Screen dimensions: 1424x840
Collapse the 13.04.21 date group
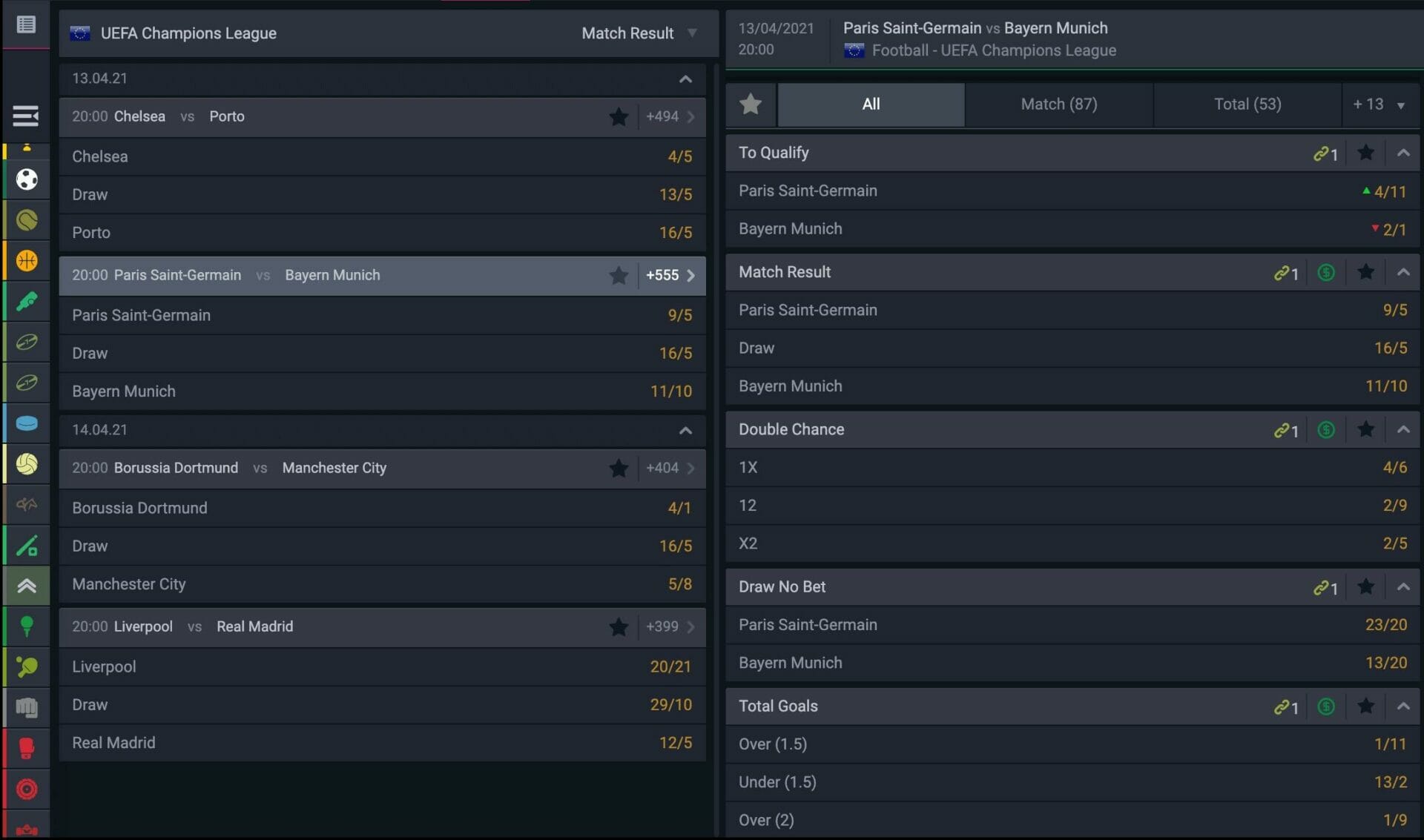click(685, 79)
